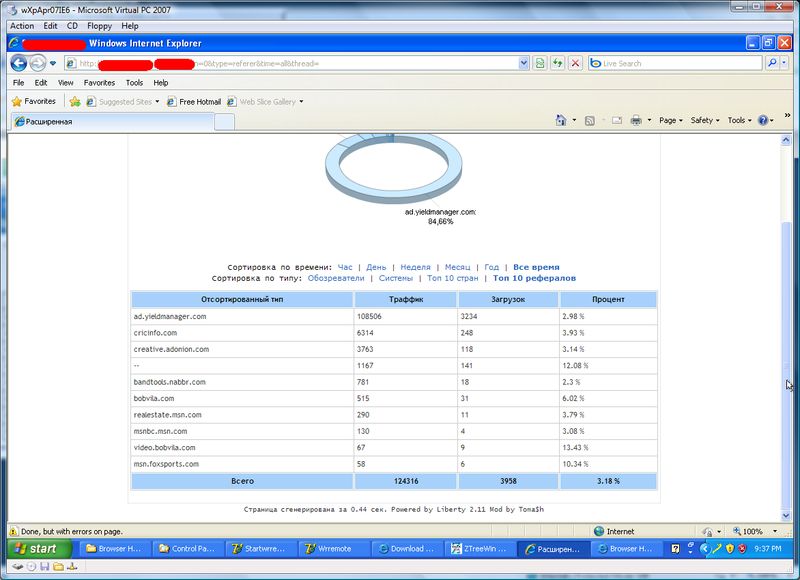Switch to ZTreeWin taskbar item

tap(479, 549)
